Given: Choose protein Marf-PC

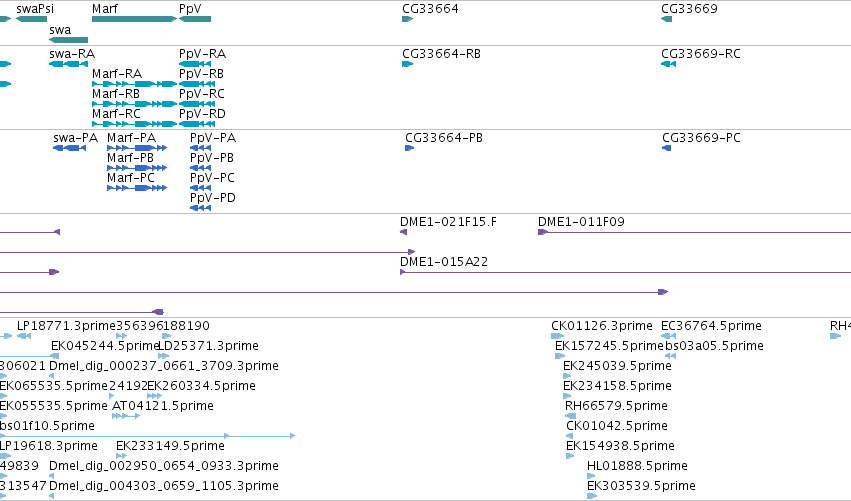Looking at the screenshot, I should [x=131, y=178].
